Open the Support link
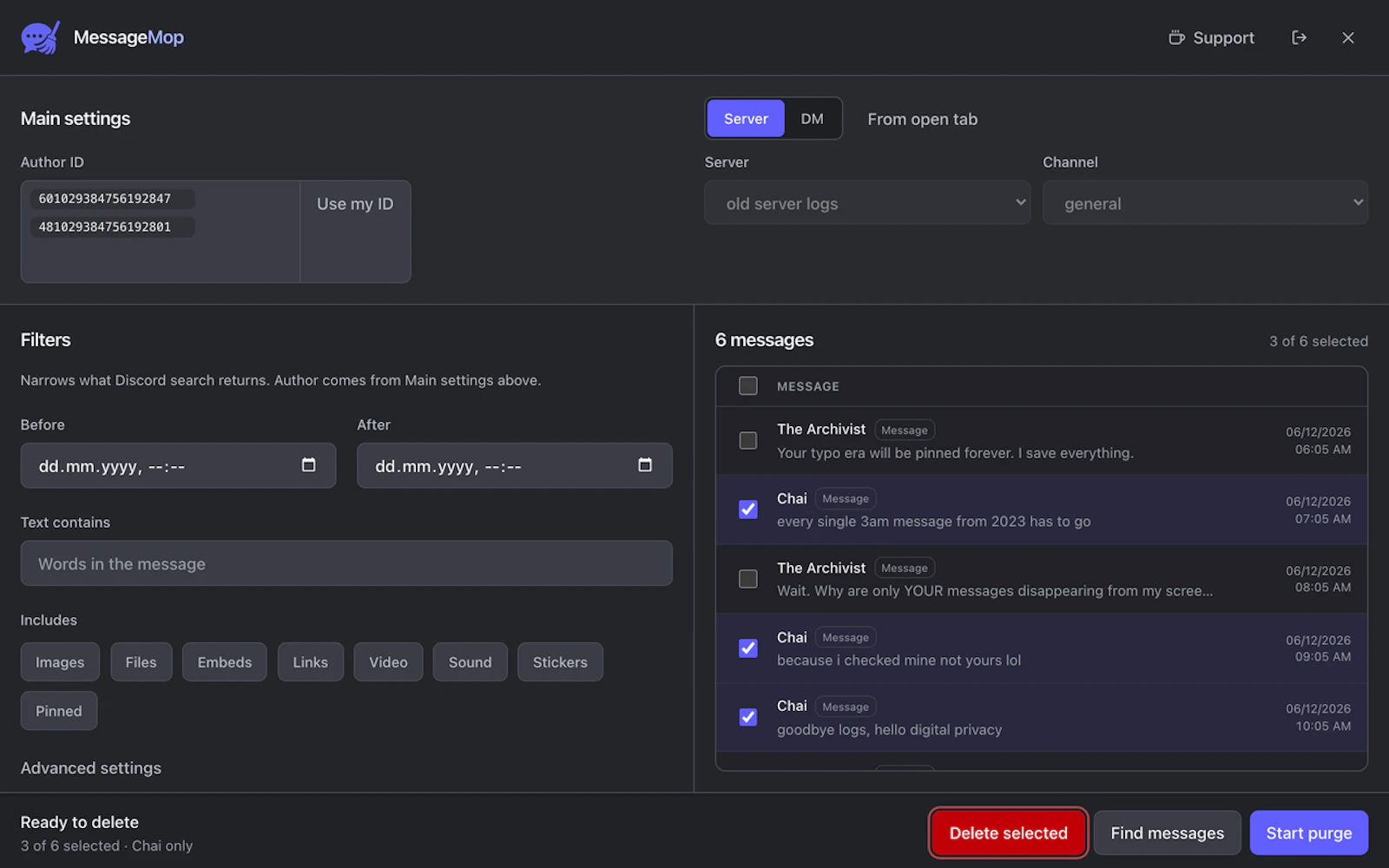This screenshot has height=868, width=1389. (x=1211, y=37)
